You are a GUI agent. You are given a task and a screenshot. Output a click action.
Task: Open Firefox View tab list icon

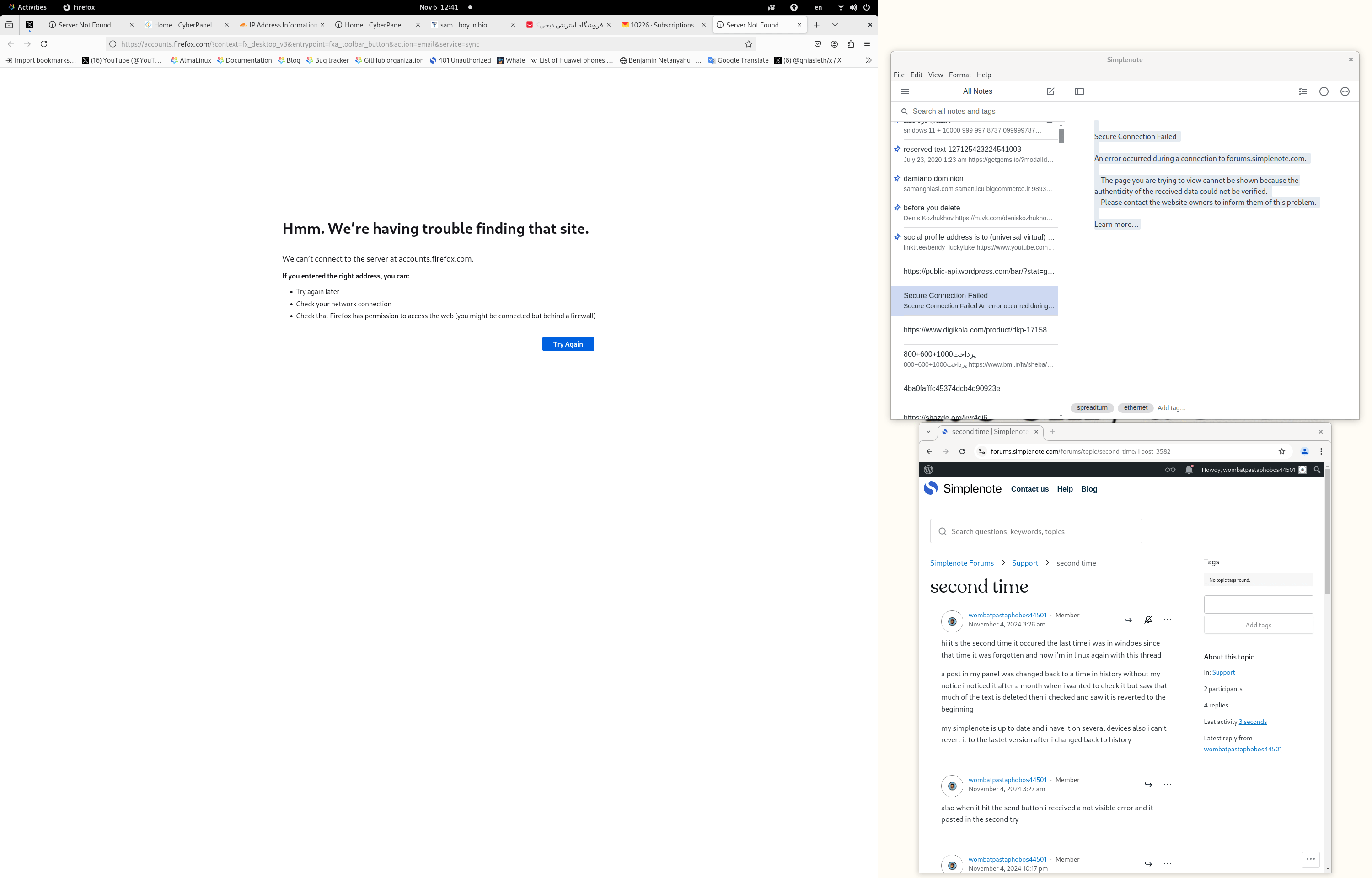click(x=9, y=25)
